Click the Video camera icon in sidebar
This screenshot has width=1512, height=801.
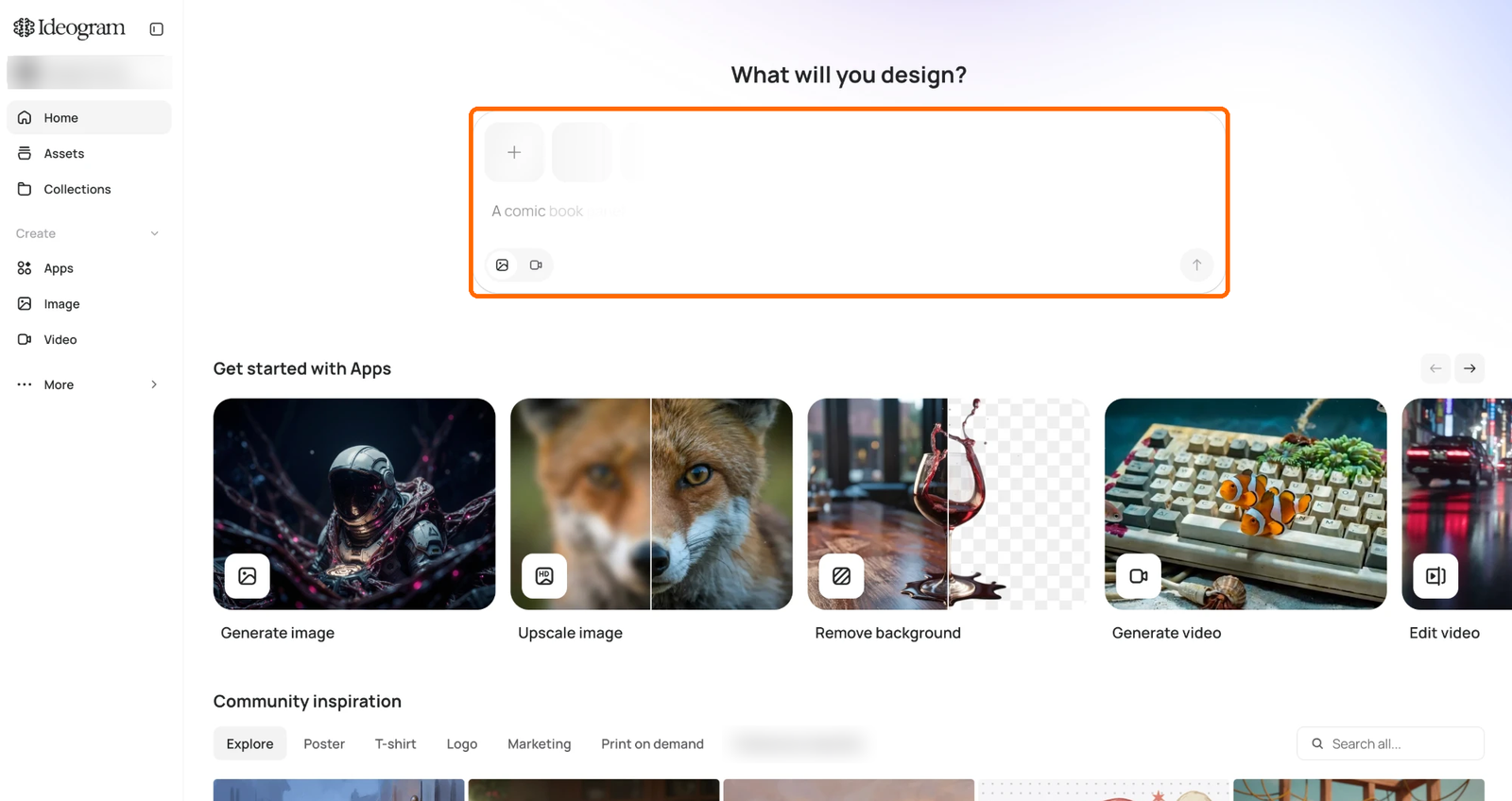point(25,339)
